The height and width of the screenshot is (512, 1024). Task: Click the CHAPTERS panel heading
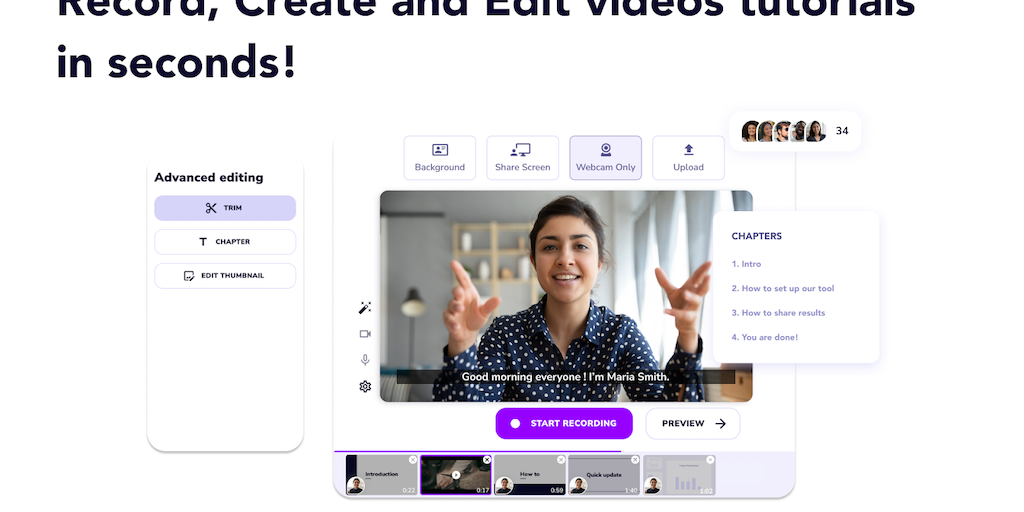tap(756, 236)
